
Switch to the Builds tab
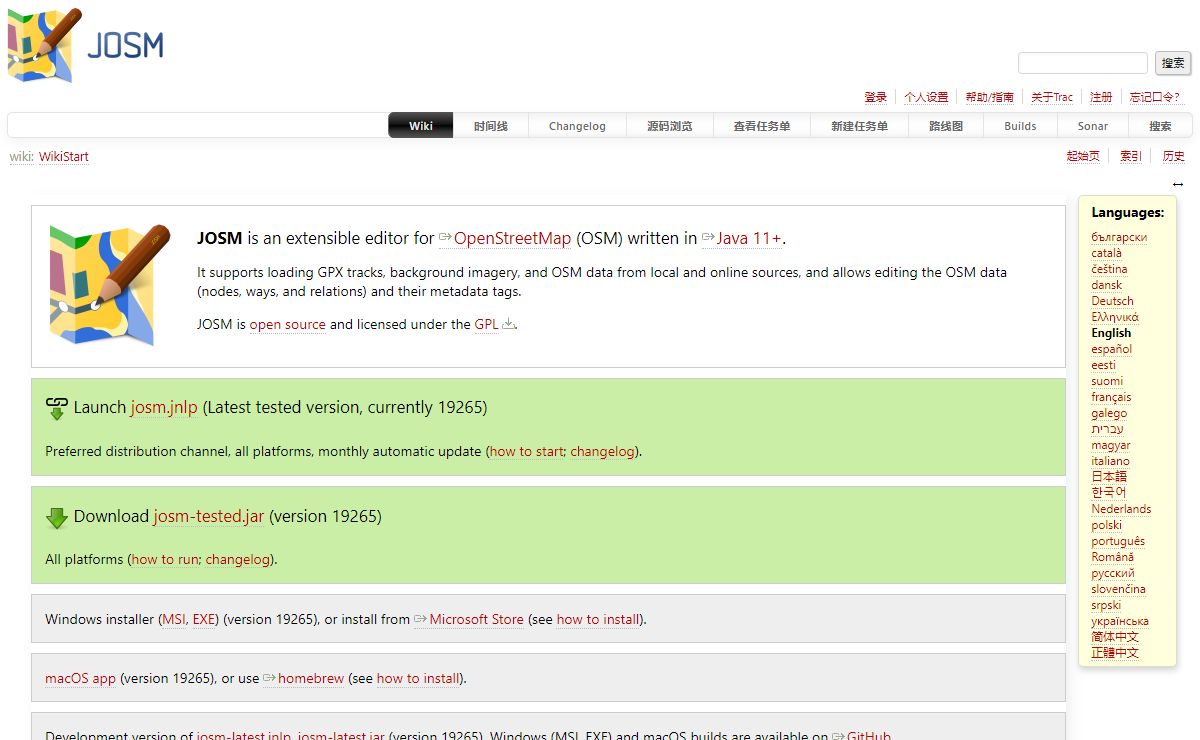click(x=1020, y=126)
